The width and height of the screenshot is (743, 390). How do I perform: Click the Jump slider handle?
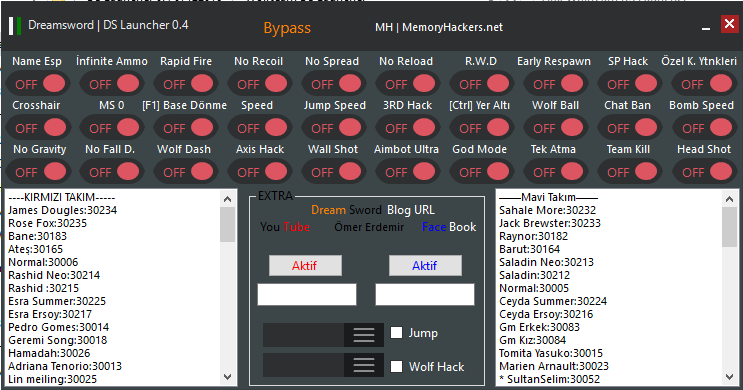(x=363, y=335)
